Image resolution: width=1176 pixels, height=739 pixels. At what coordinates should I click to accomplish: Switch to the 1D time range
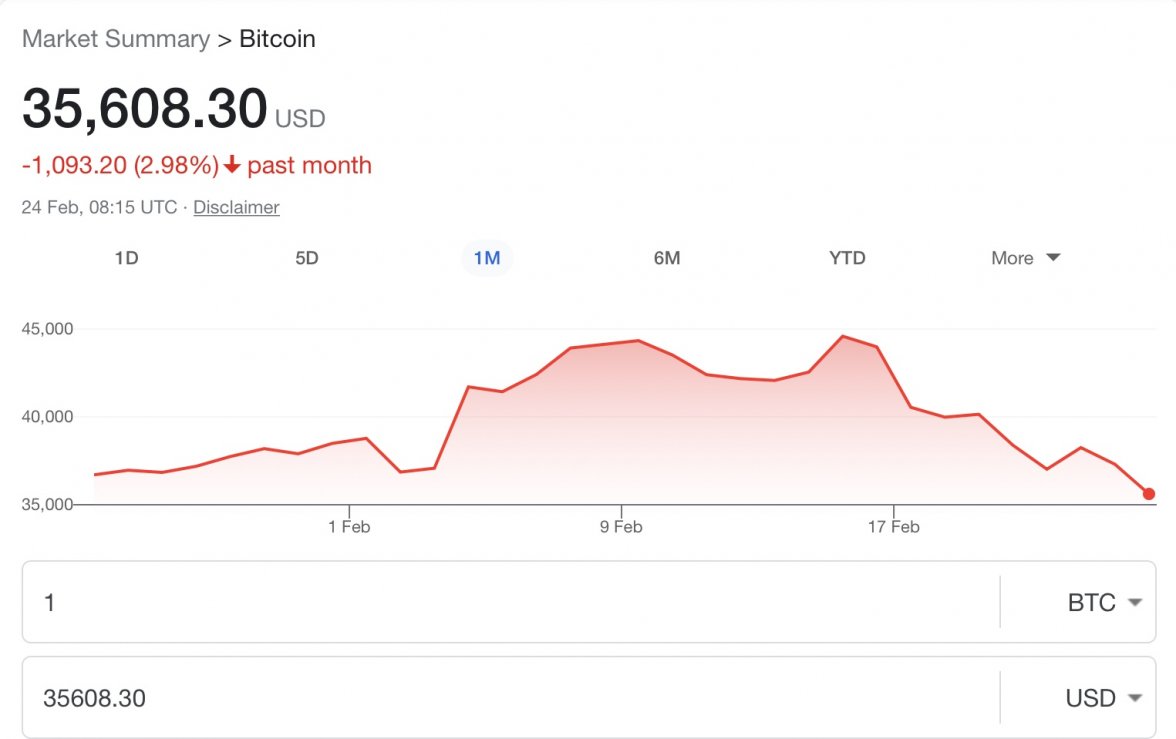(x=126, y=258)
